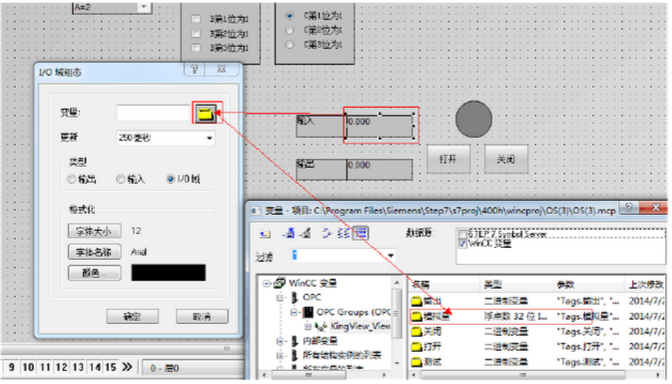Click the help question mark in I/O域组态 dialog
The height and width of the screenshot is (384, 672).
(x=195, y=69)
